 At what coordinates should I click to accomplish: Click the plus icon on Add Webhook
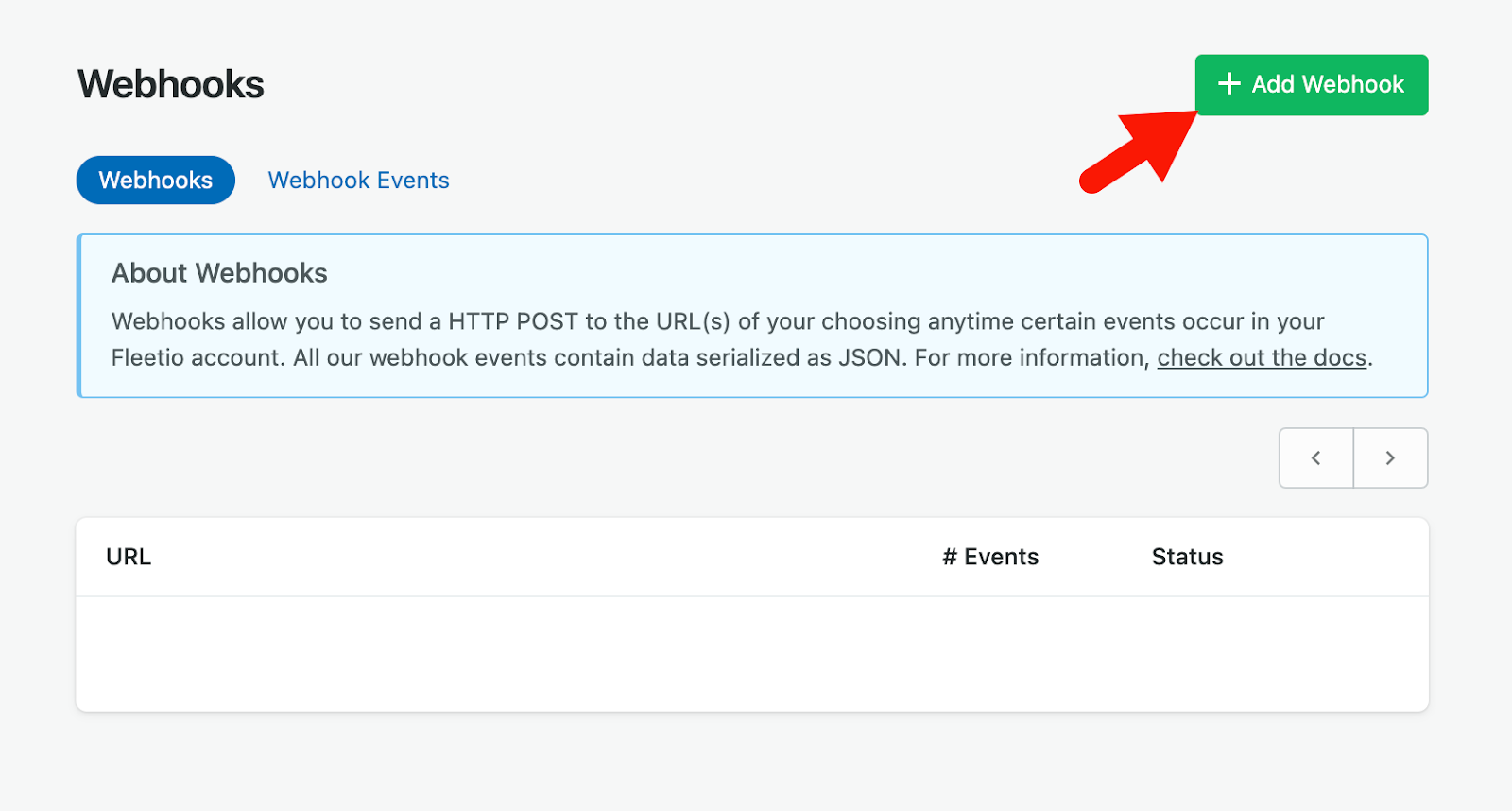(x=1228, y=84)
